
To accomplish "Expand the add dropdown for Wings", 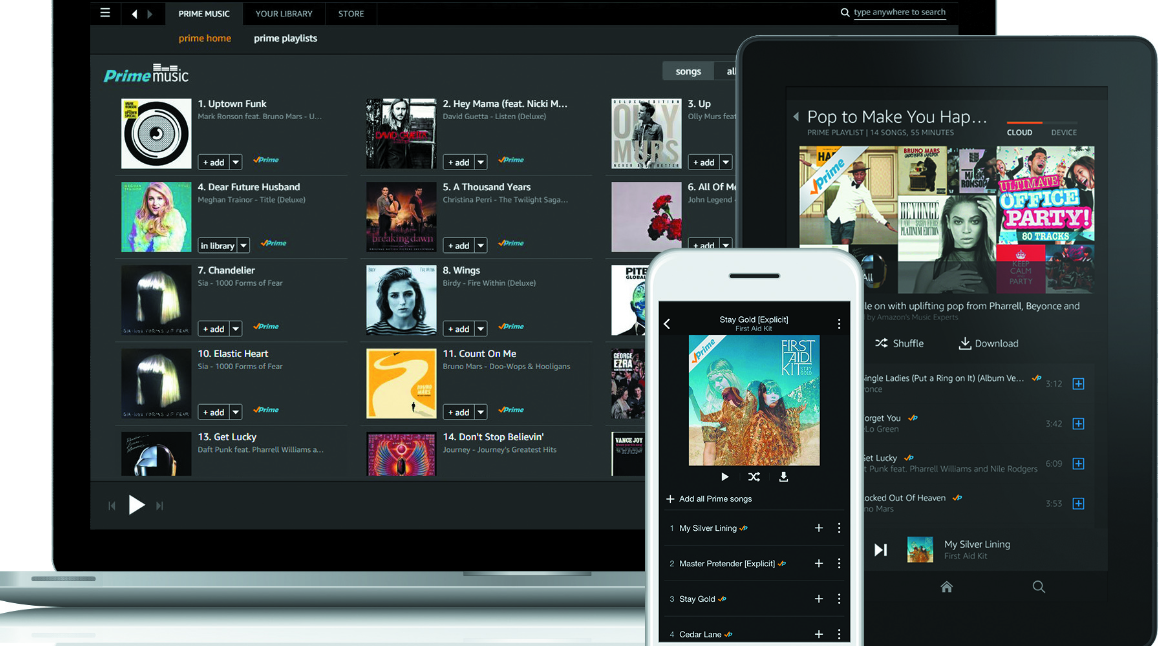I will pyautogui.click(x=481, y=329).
